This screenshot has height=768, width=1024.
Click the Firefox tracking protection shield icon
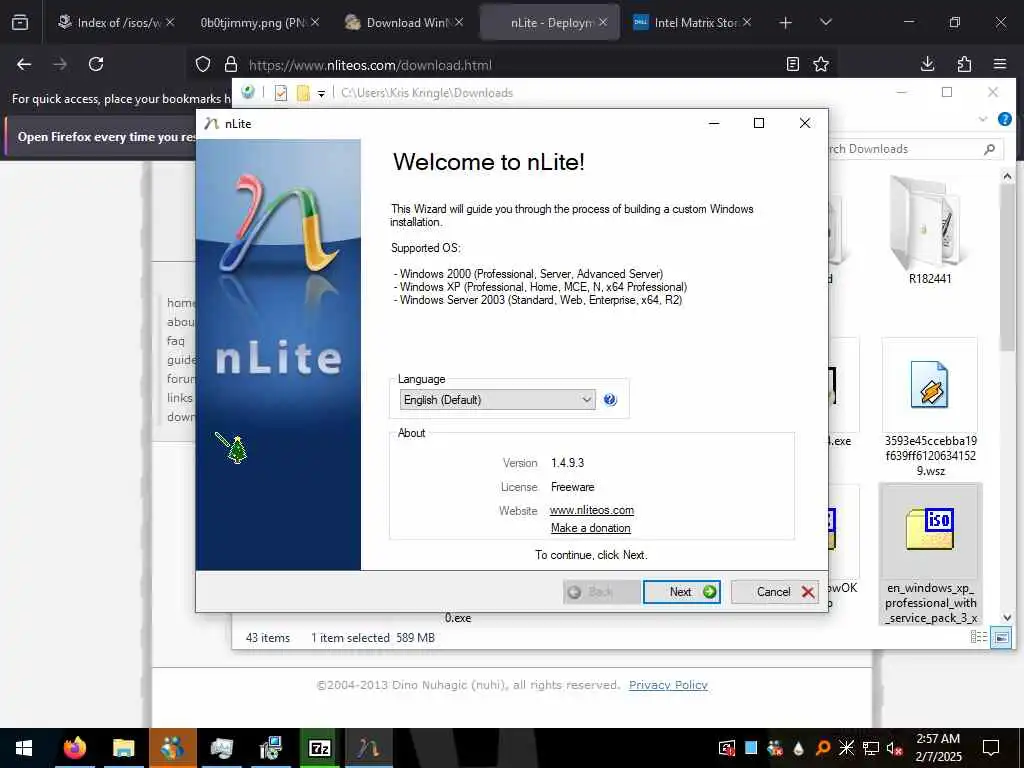click(203, 64)
